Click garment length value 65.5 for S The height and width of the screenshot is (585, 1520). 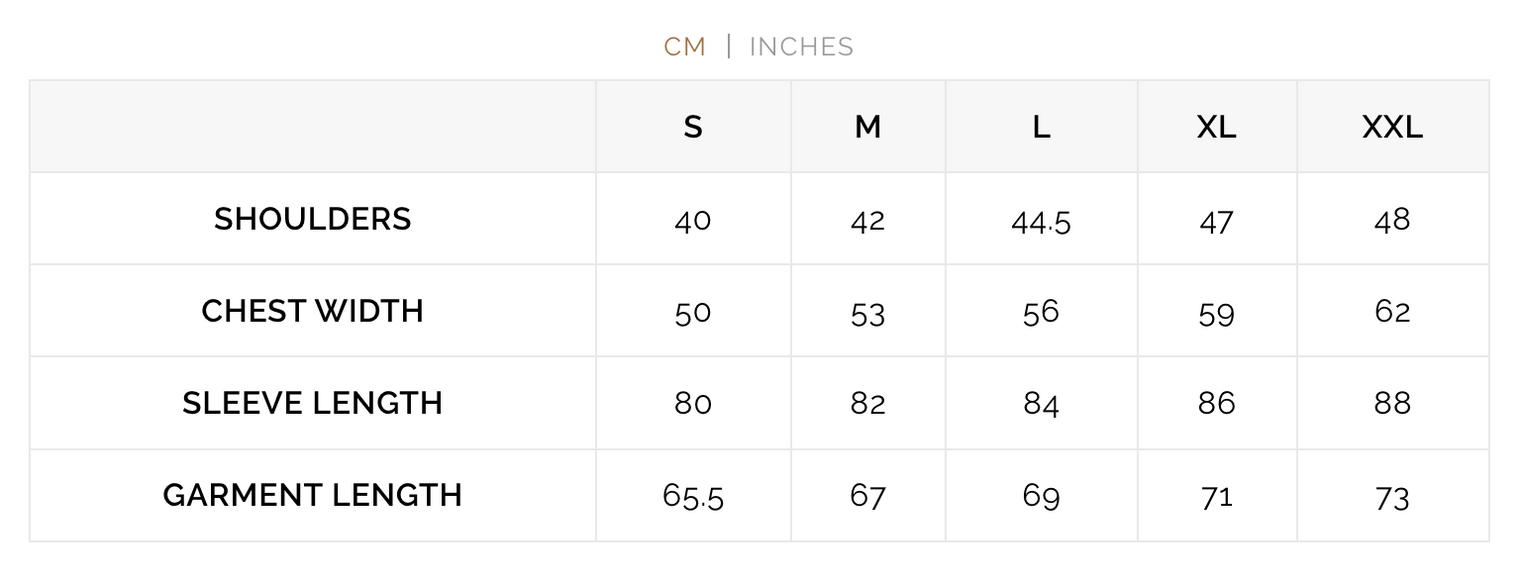point(693,496)
